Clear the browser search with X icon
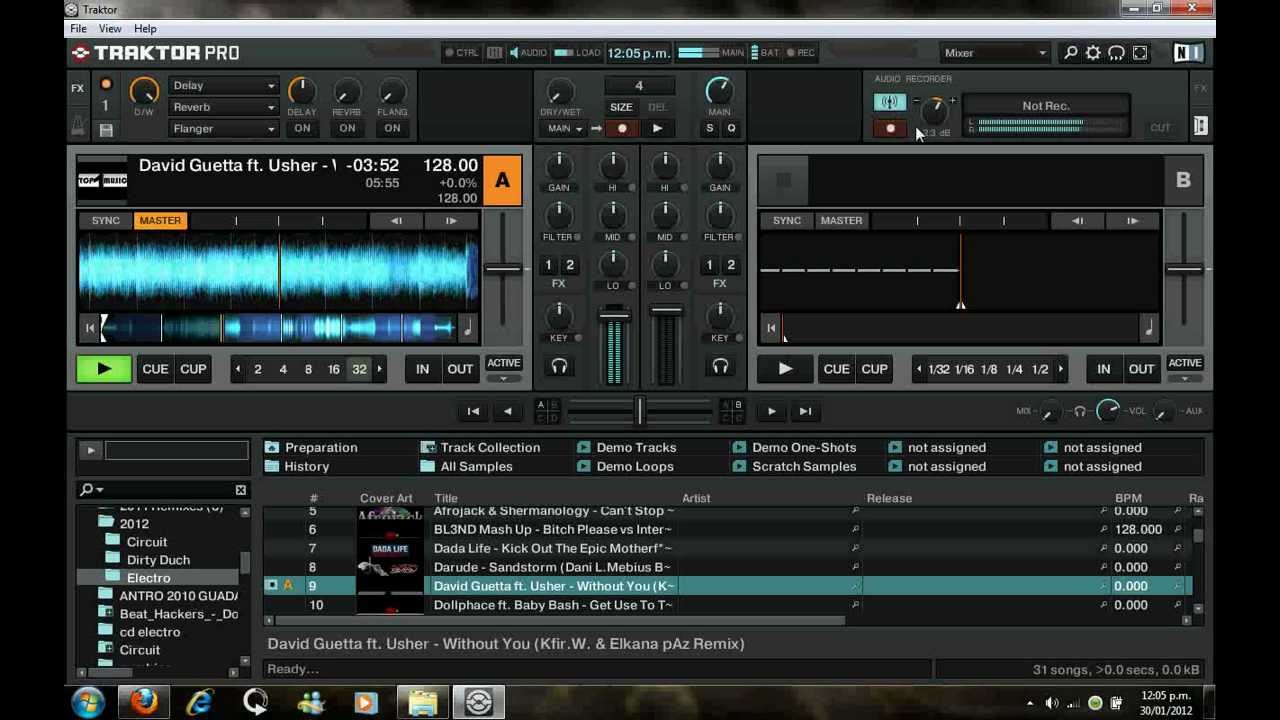The height and width of the screenshot is (720, 1280). click(240, 490)
